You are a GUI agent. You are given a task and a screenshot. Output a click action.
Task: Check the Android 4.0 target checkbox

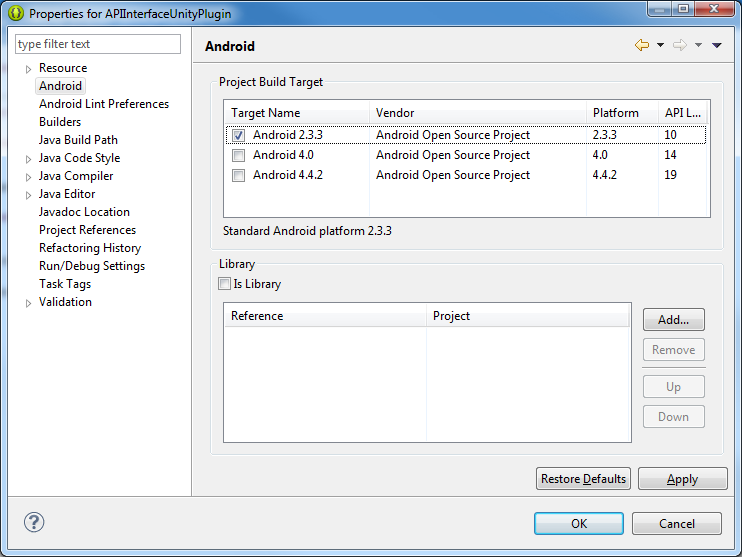[x=238, y=155]
